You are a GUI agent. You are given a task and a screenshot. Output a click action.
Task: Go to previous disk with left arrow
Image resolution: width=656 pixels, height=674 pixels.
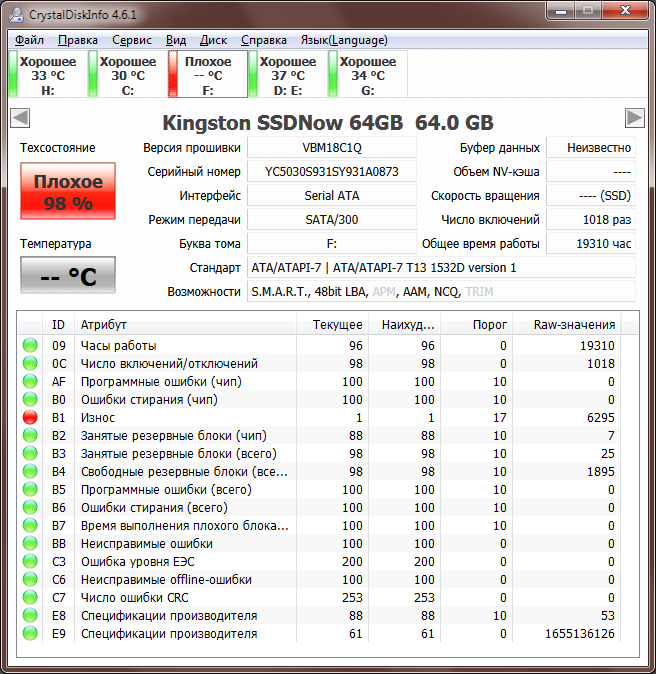tap(20, 118)
